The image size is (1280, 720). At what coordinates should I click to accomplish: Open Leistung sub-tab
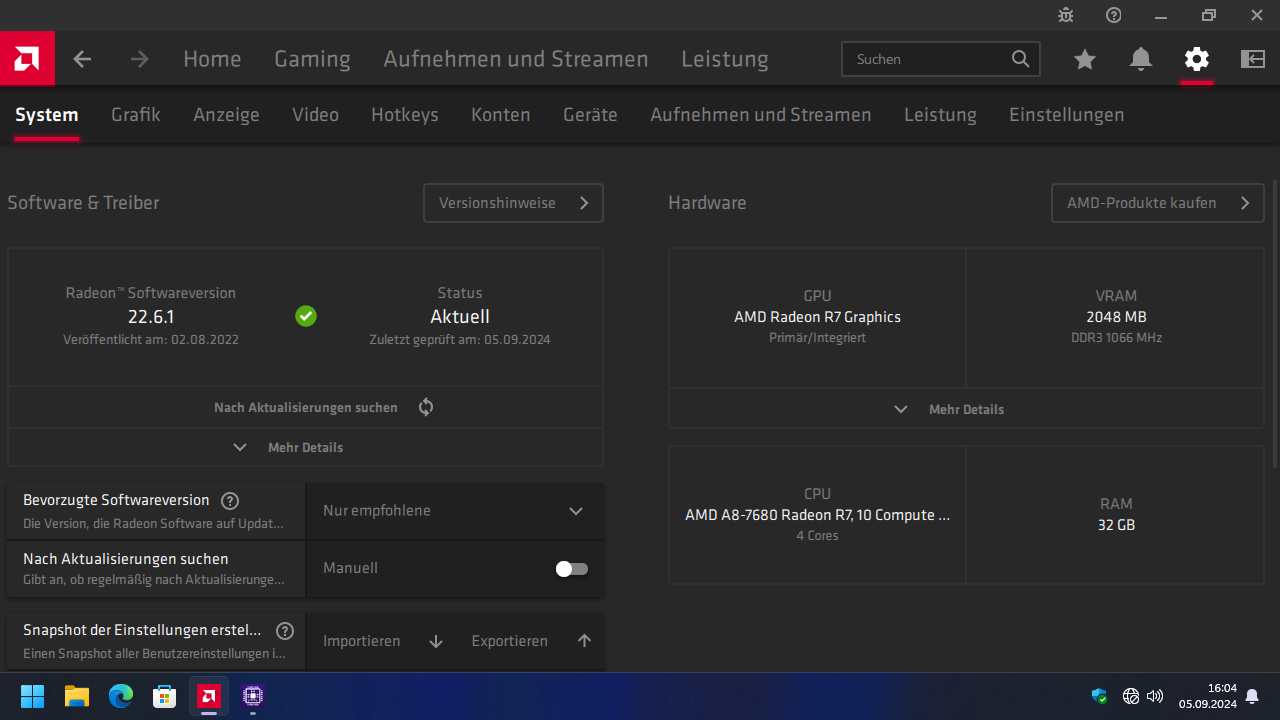940,115
